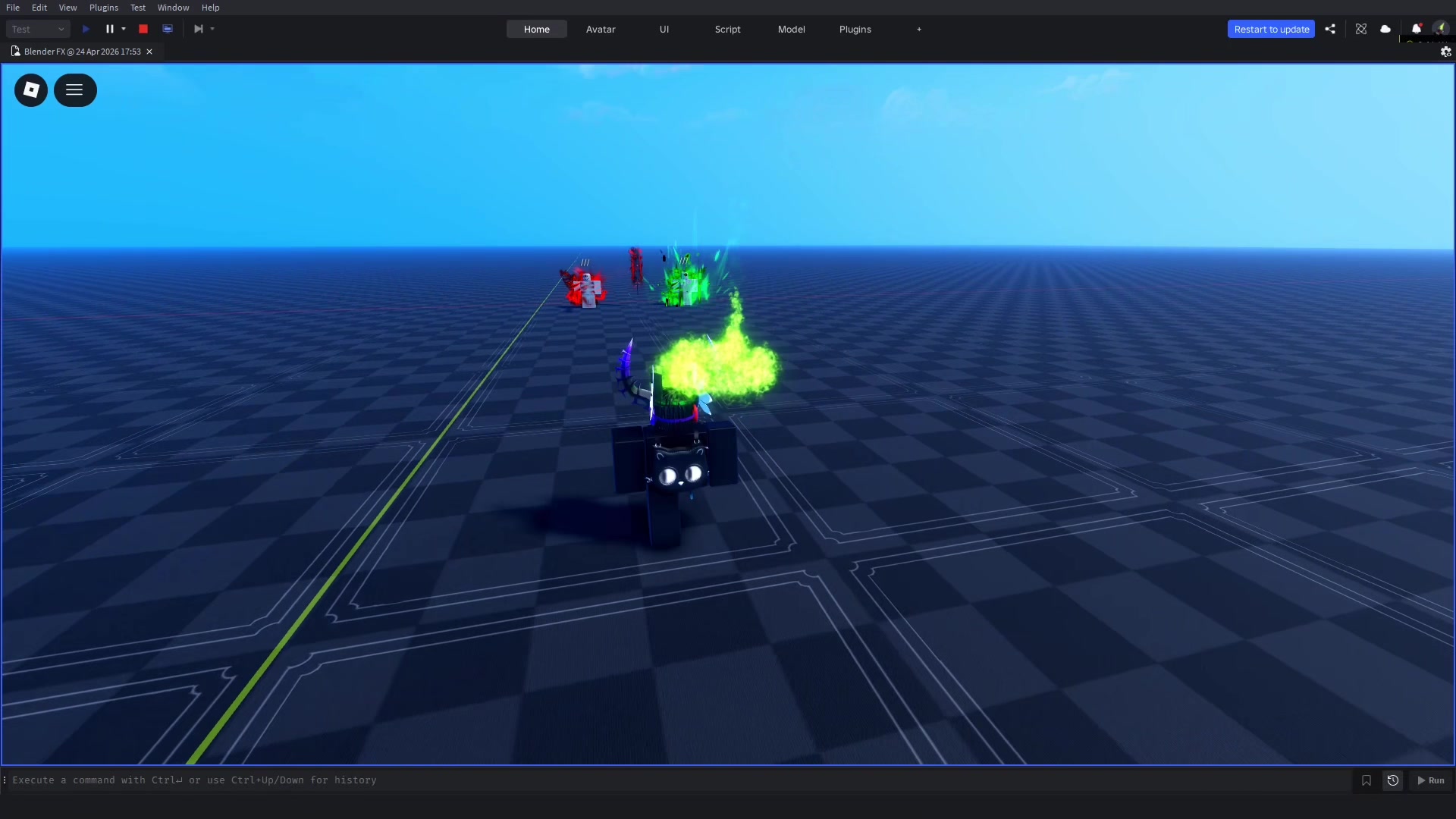The height and width of the screenshot is (819, 1456).
Task: Open the user avatar profile menu
Action: pyautogui.click(x=1441, y=29)
